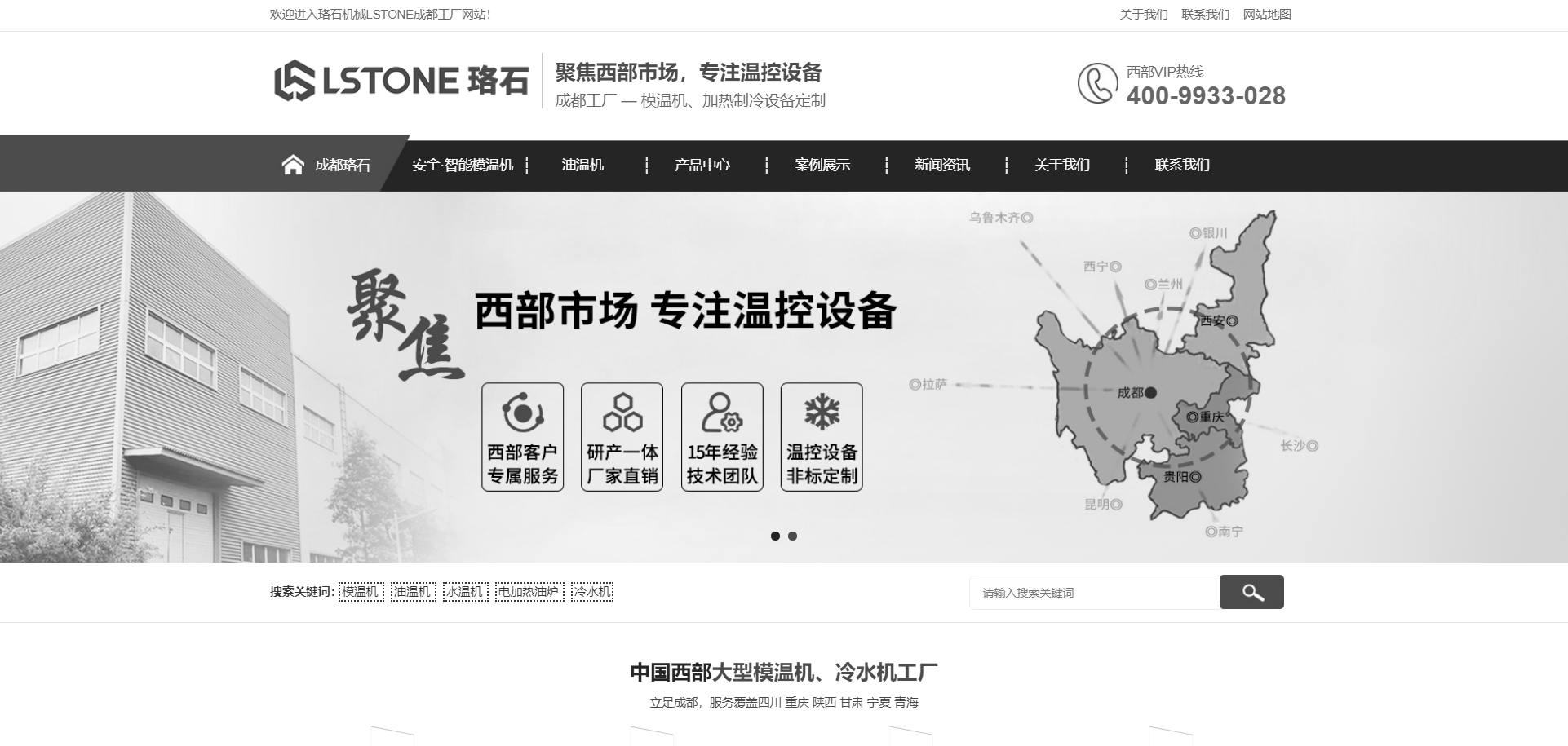Click the 网站地图 link at top

point(1266,15)
